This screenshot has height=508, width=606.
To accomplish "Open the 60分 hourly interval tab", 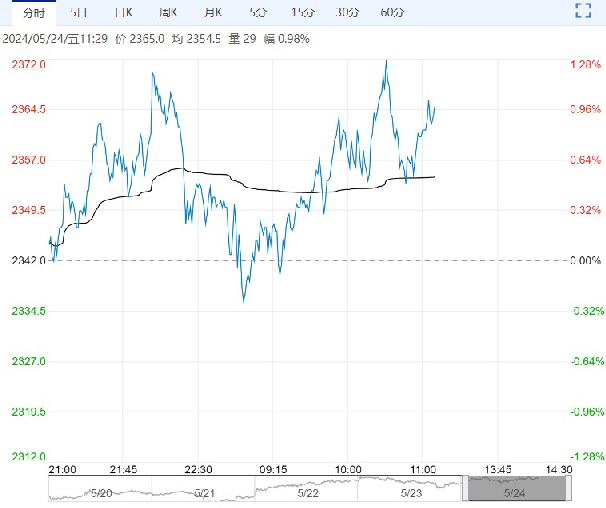I will tap(392, 13).
